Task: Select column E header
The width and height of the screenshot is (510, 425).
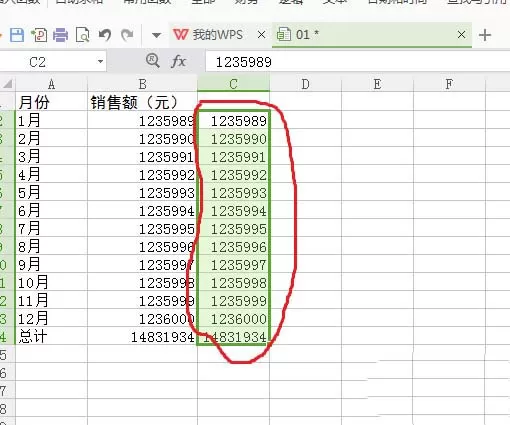Action: 377,84
